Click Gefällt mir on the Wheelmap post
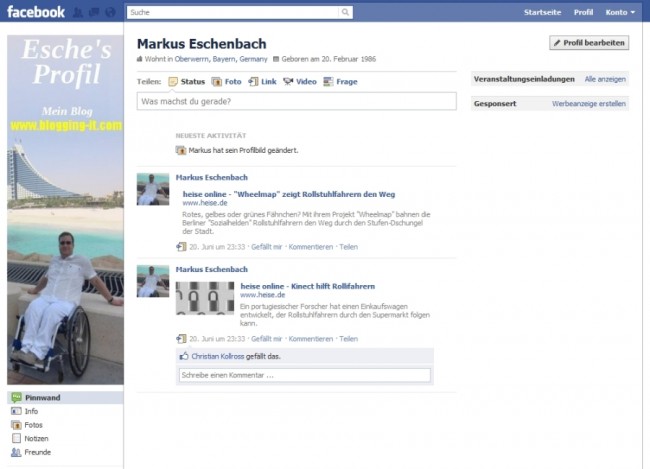The image size is (650, 469). [x=267, y=247]
